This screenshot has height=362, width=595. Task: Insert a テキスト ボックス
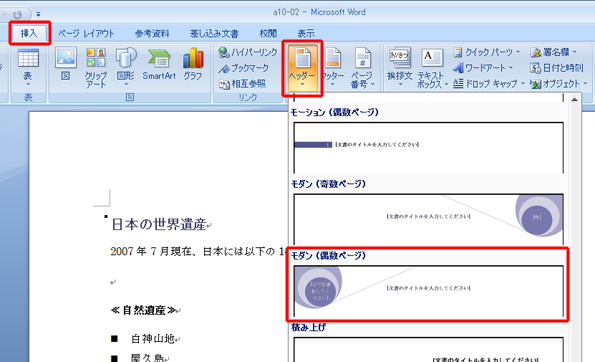click(432, 68)
